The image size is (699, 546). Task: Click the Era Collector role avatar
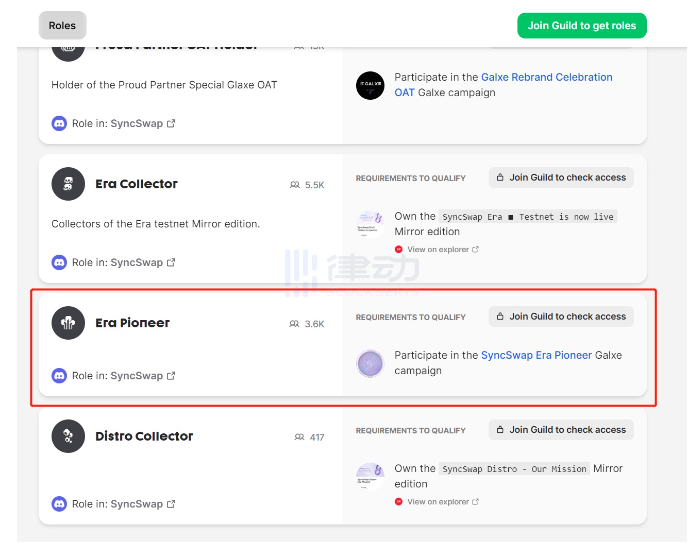(x=68, y=184)
